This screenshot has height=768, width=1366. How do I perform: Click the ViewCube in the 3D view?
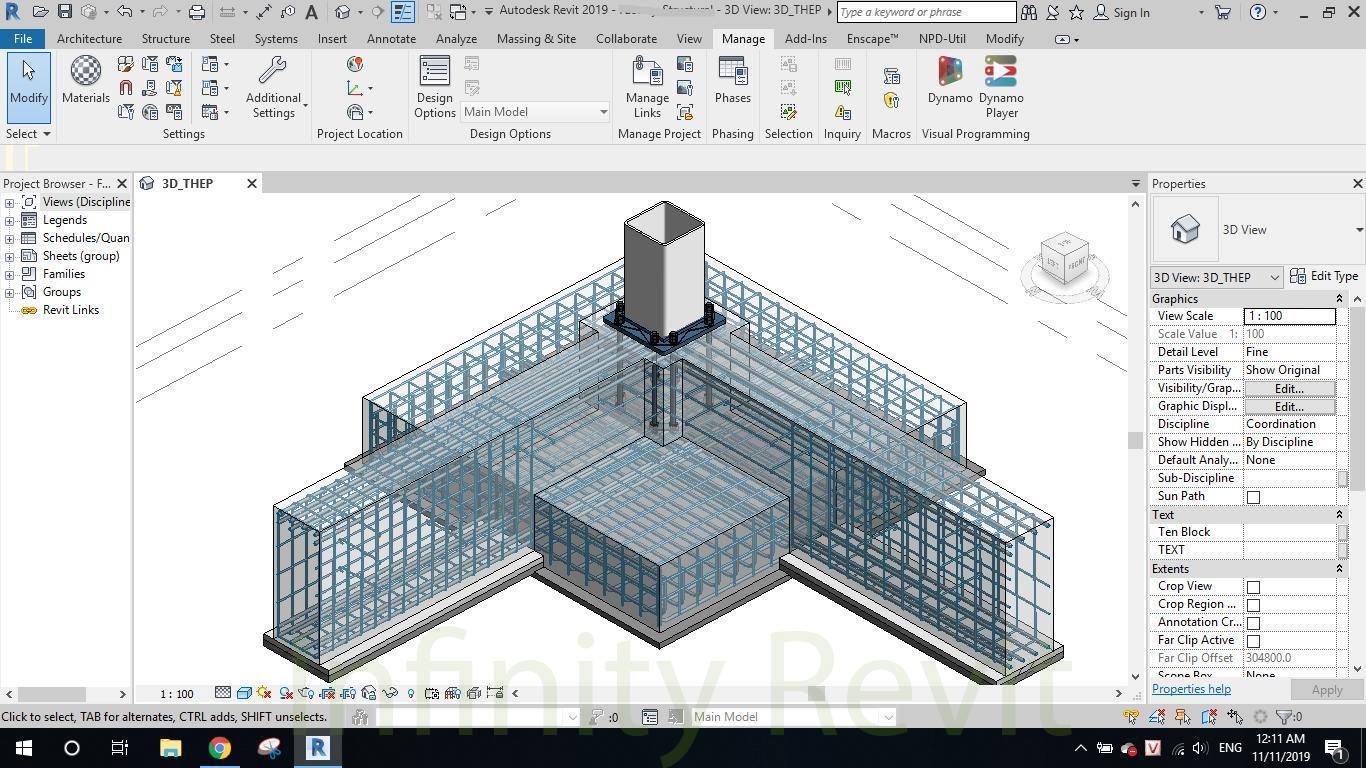(1064, 259)
